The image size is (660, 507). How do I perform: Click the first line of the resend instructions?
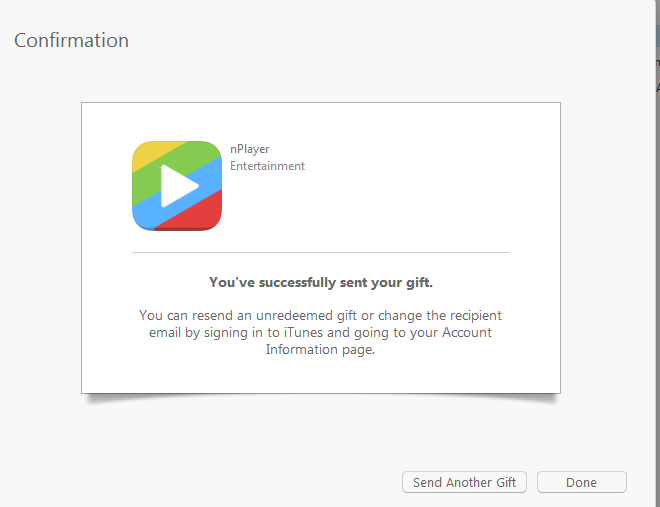tap(320, 315)
